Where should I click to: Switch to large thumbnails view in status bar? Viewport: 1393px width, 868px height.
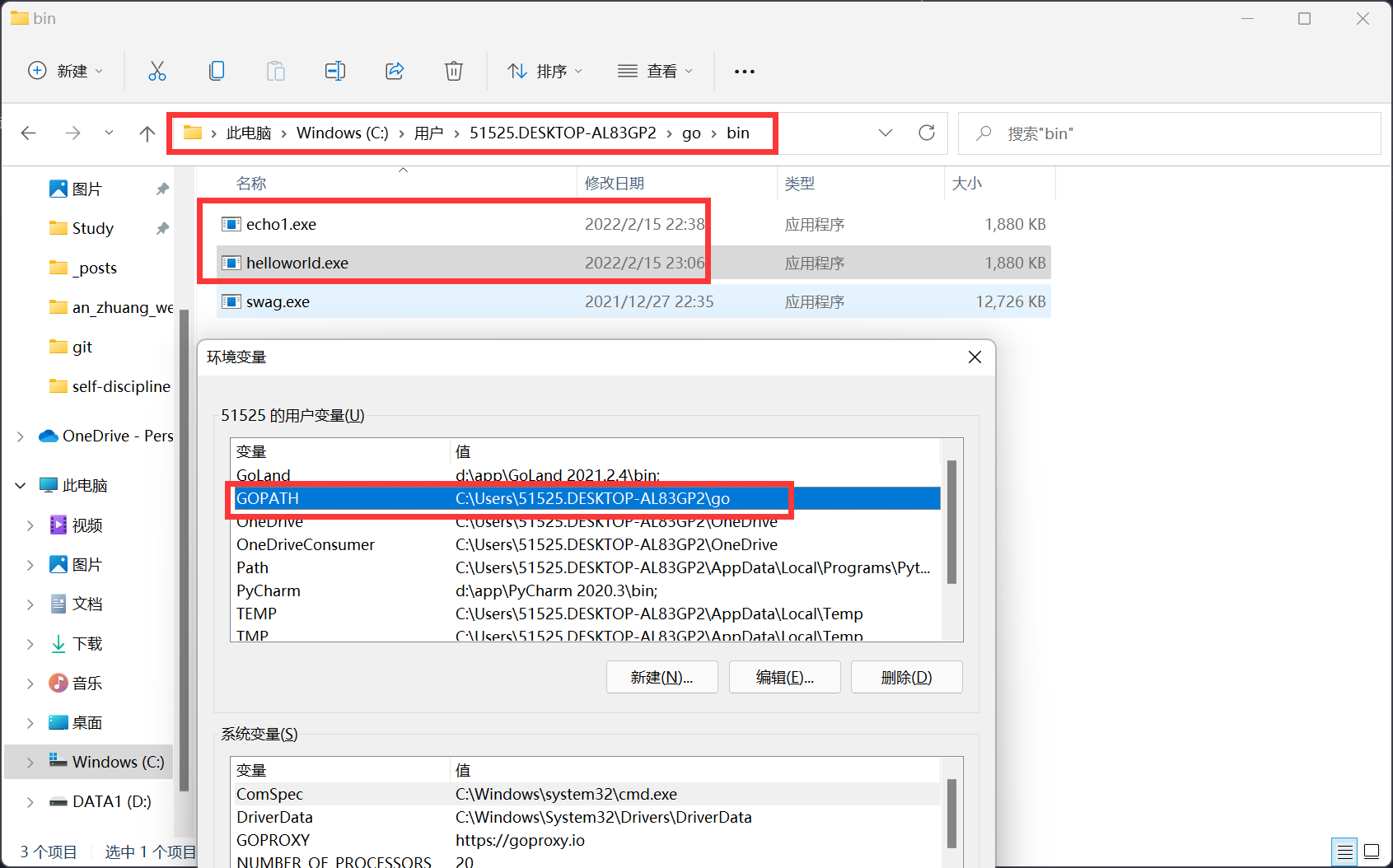click(1372, 852)
